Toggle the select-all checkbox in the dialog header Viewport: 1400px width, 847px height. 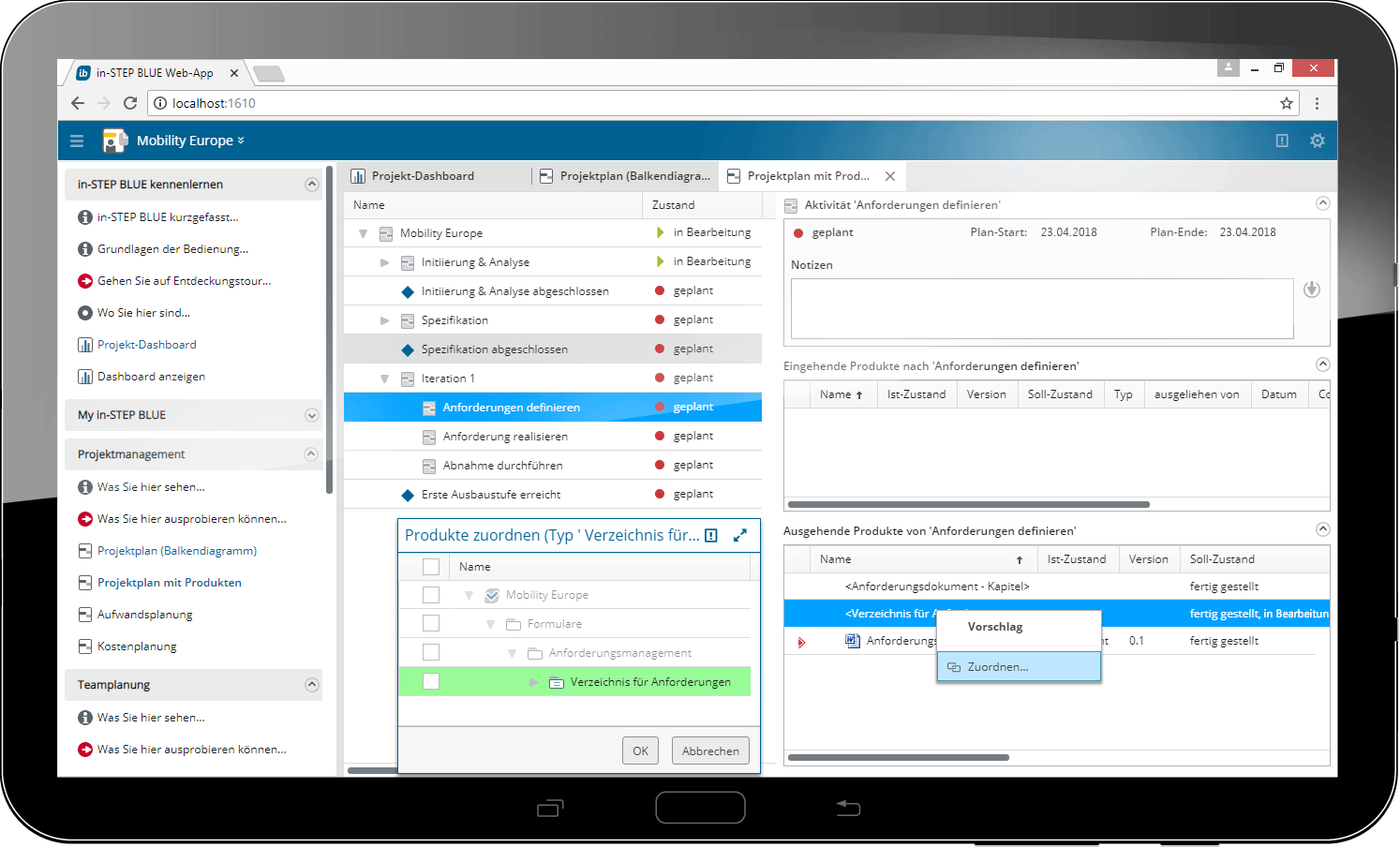430,566
